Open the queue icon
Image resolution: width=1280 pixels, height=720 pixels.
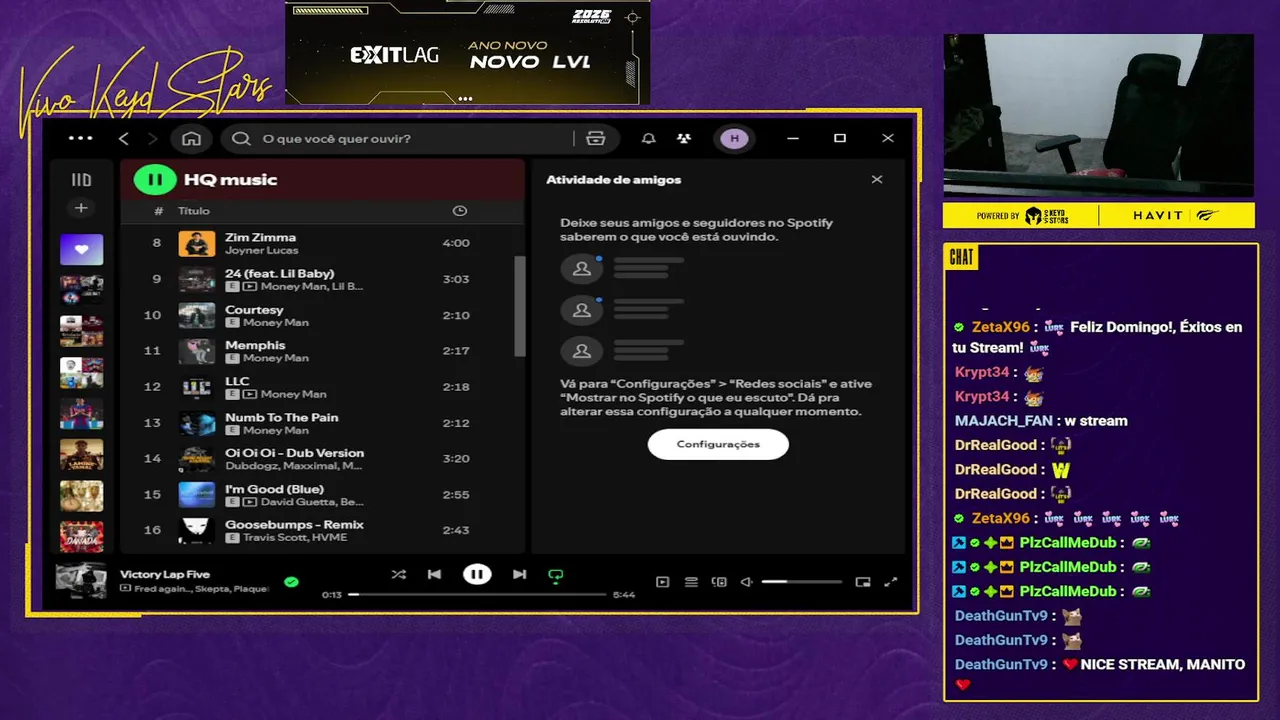(x=691, y=582)
